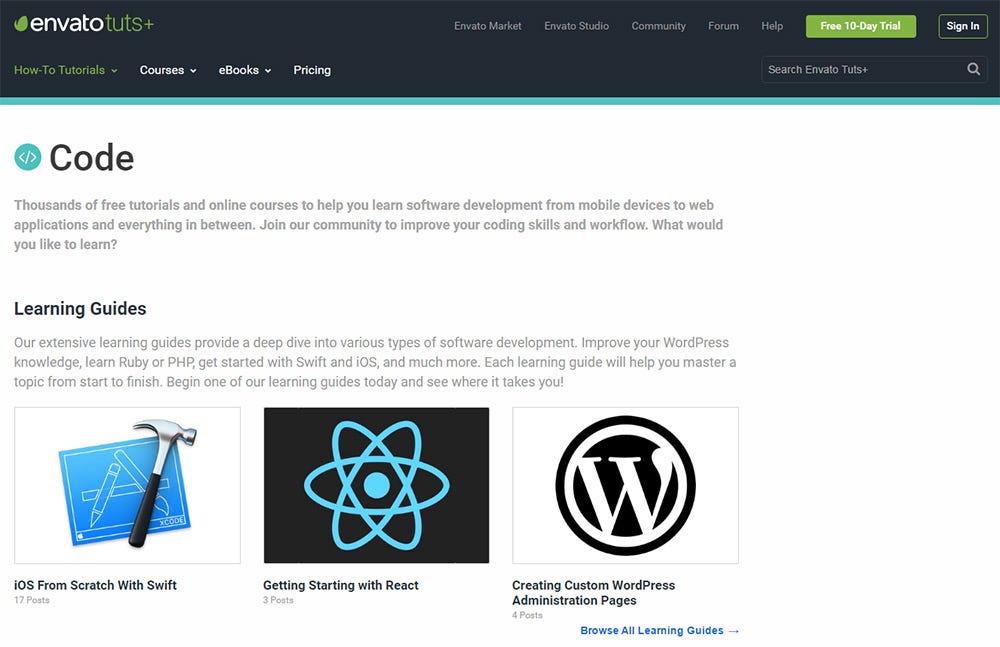Visit the Community page

pyautogui.click(x=658, y=26)
